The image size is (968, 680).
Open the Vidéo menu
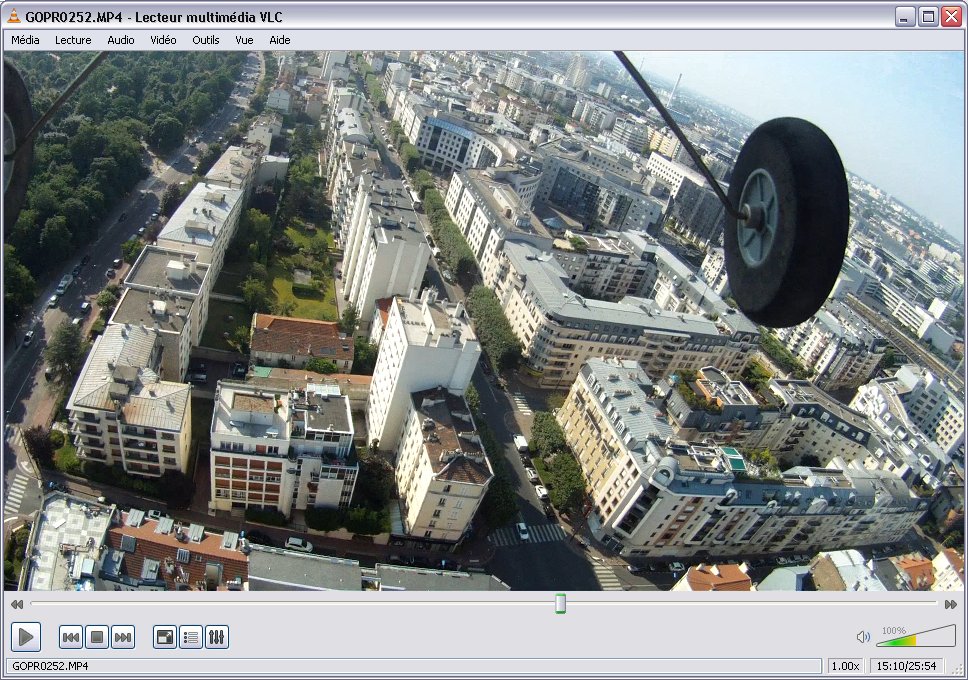click(163, 40)
